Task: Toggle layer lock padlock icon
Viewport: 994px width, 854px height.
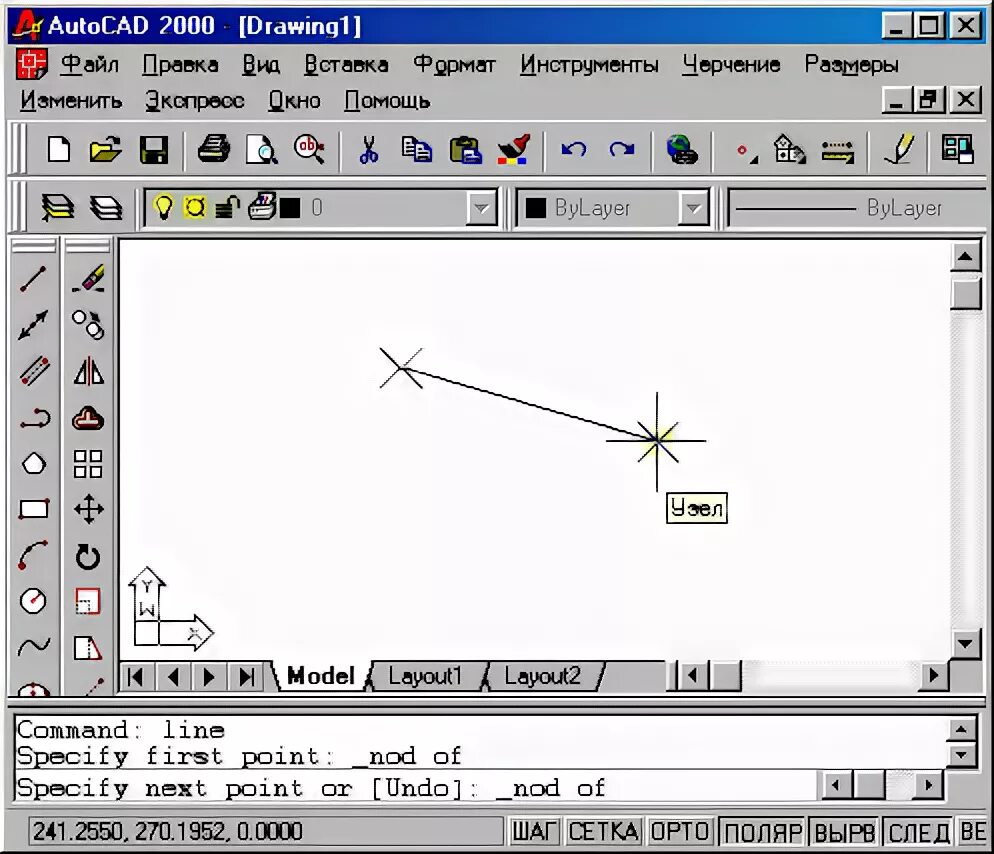Action: point(226,207)
